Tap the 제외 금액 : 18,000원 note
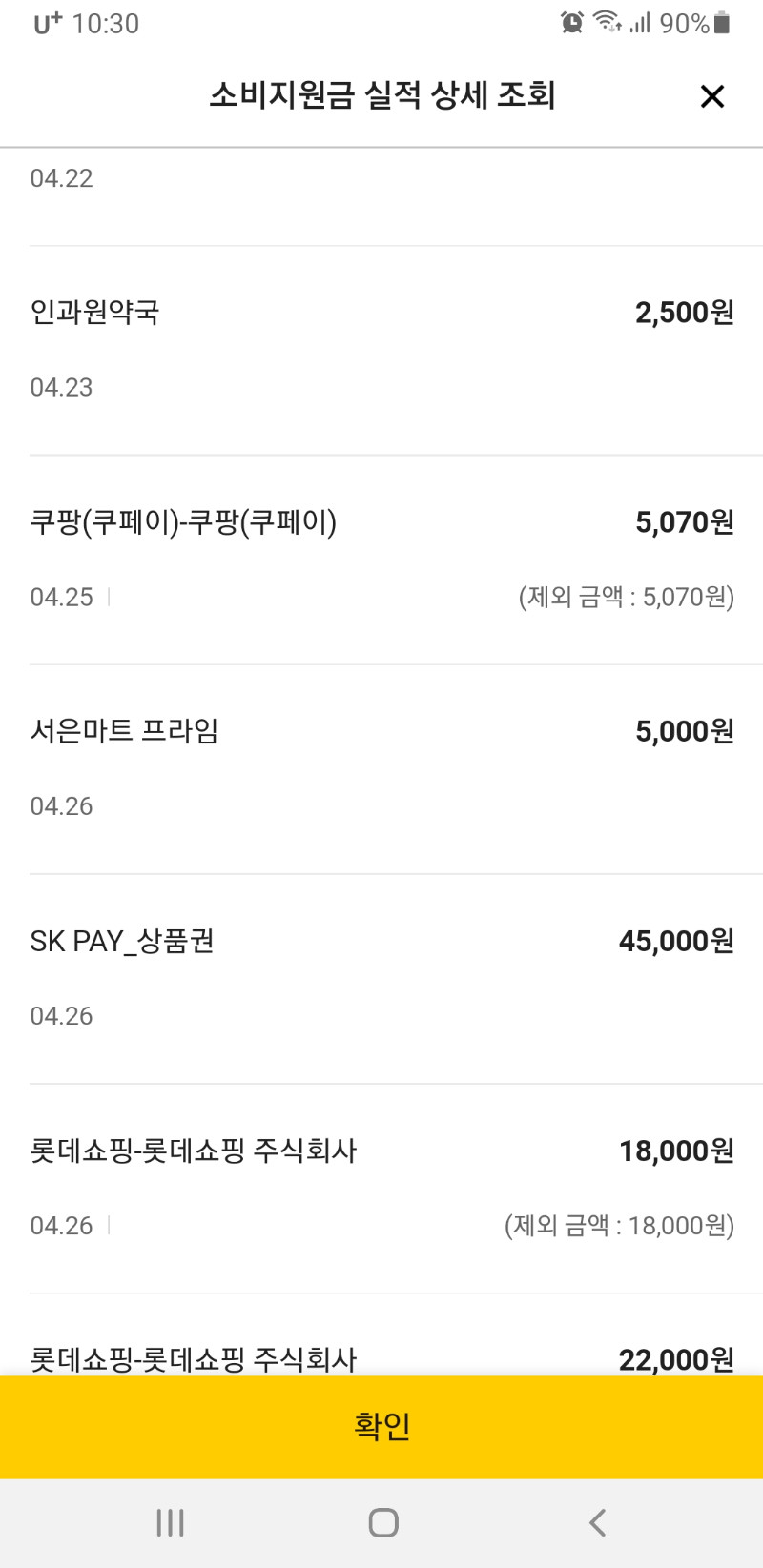763x1568 pixels. [619, 1226]
